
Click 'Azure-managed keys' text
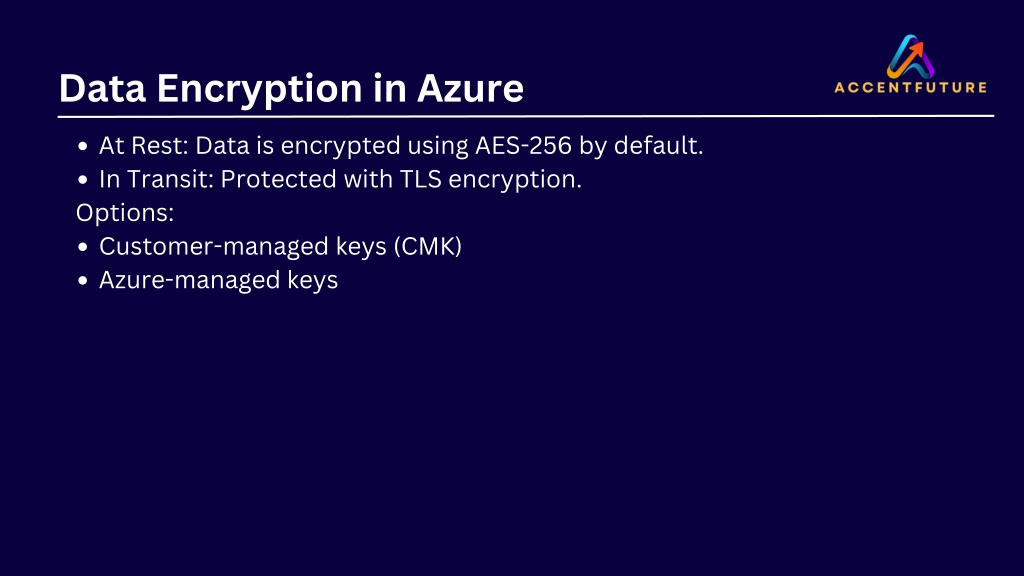point(218,280)
